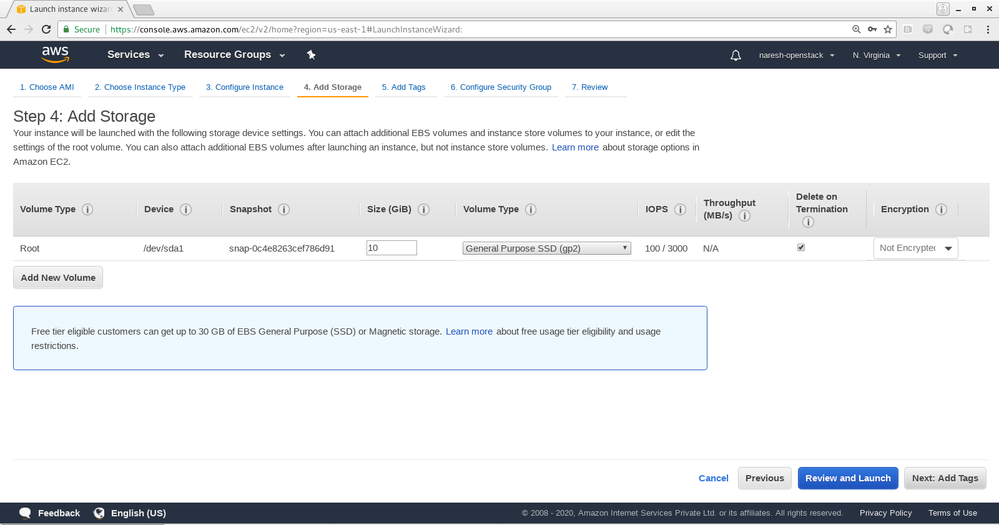Click the Cancel link

click(x=713, y=478)
